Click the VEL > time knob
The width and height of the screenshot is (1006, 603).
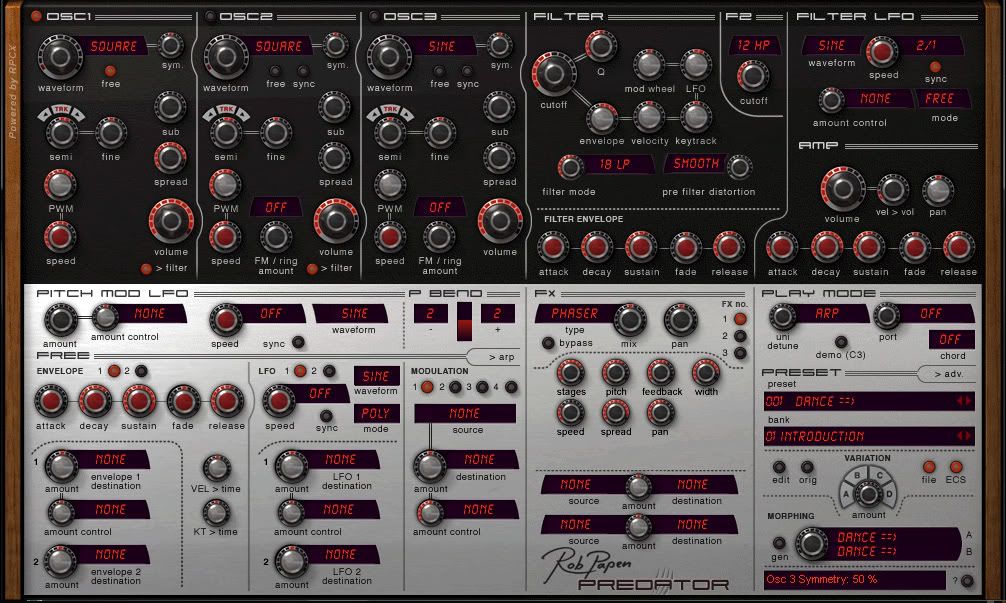point(216,468)
